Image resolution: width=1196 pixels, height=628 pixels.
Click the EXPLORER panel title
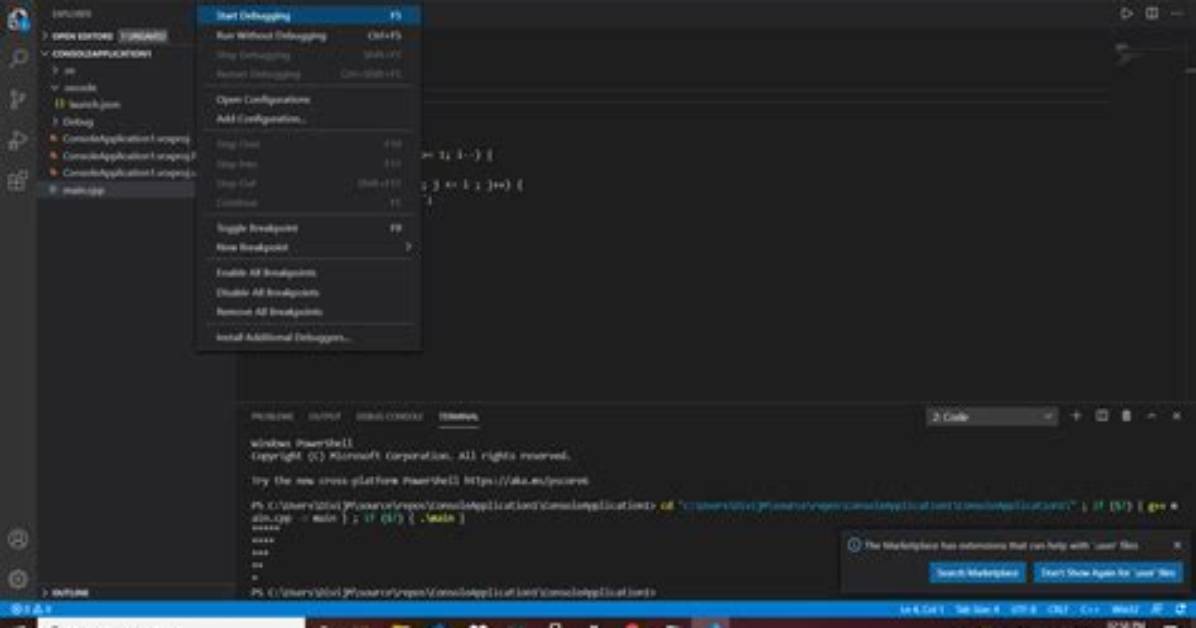[x=72, y=14]
